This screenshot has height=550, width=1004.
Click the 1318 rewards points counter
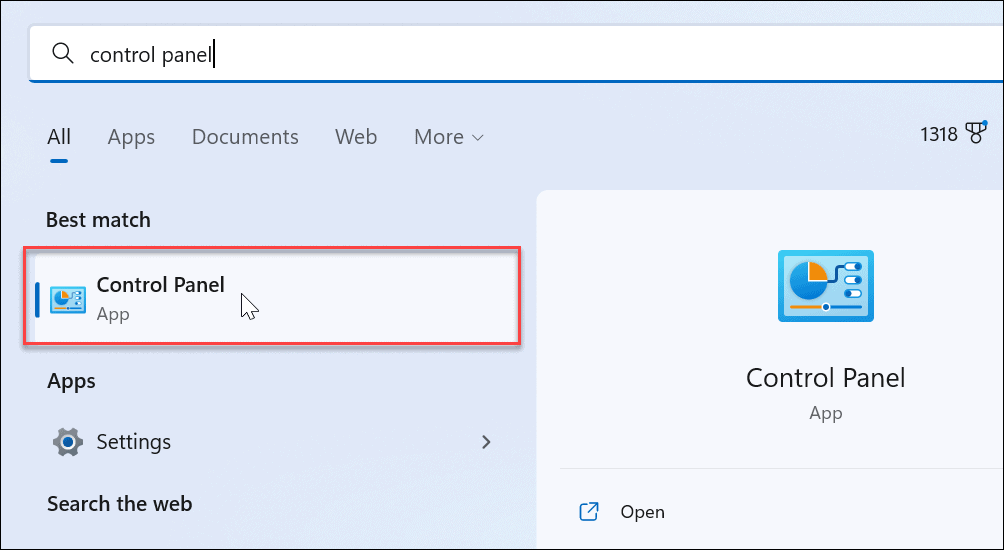pyautogui.click(x=939, y=134)
